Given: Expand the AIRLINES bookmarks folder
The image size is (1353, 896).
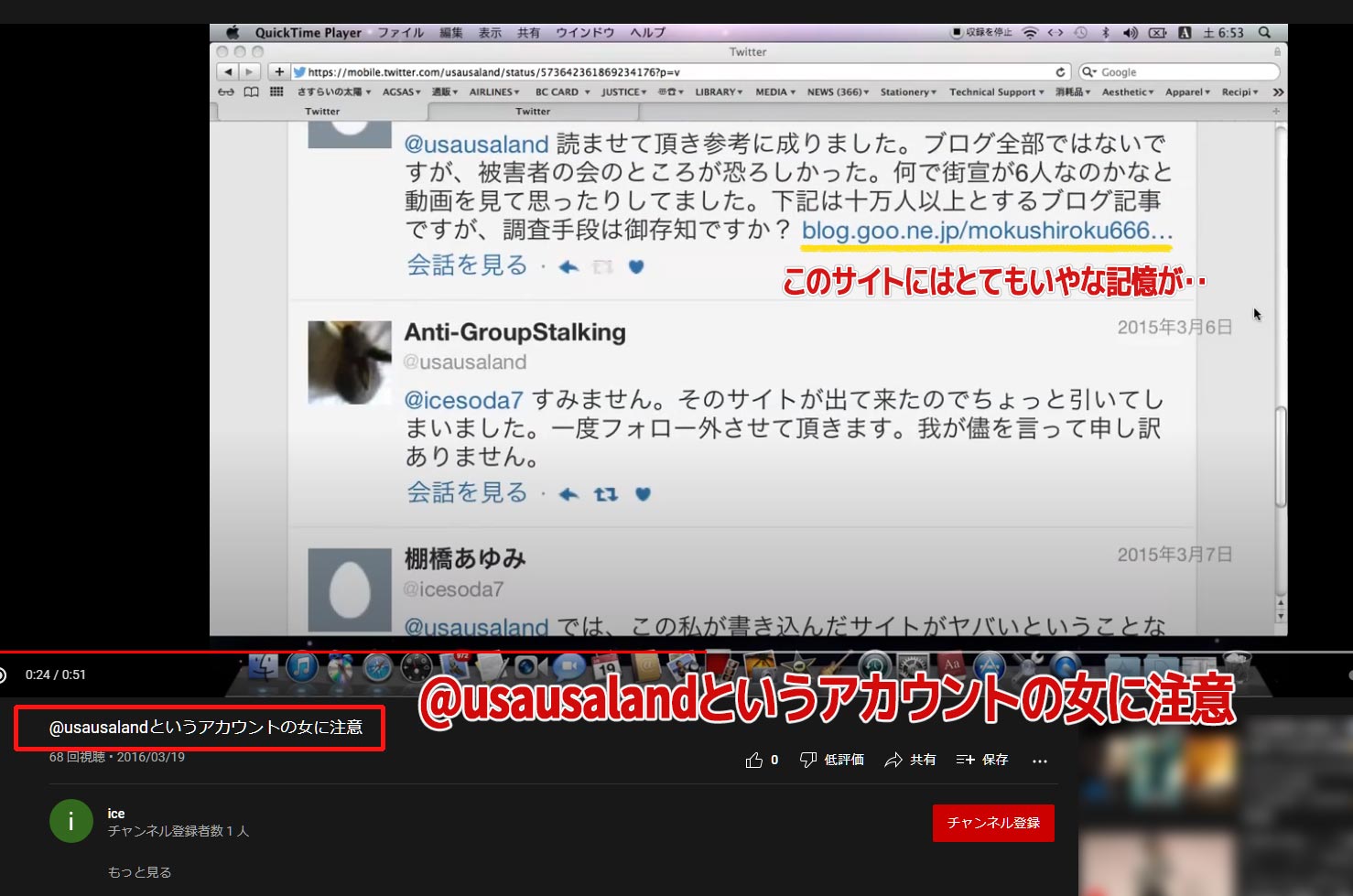Looking at the screenshot, I should click(x=494, y=92).
